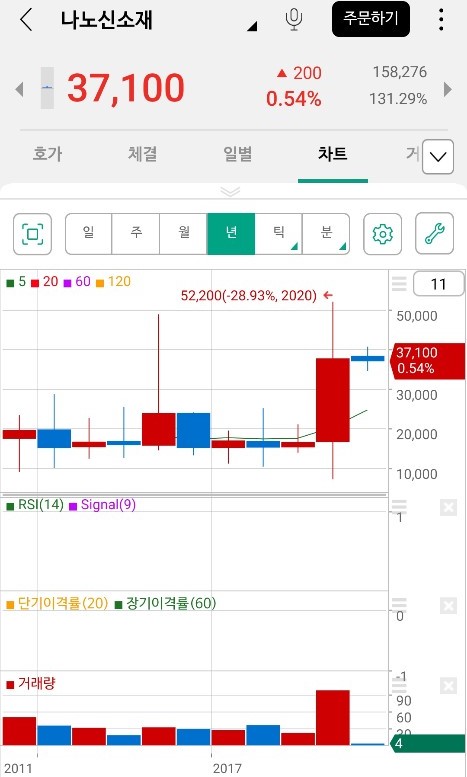
Task: Tap the 이격률 panel drag handle icon
Action: 399,605
